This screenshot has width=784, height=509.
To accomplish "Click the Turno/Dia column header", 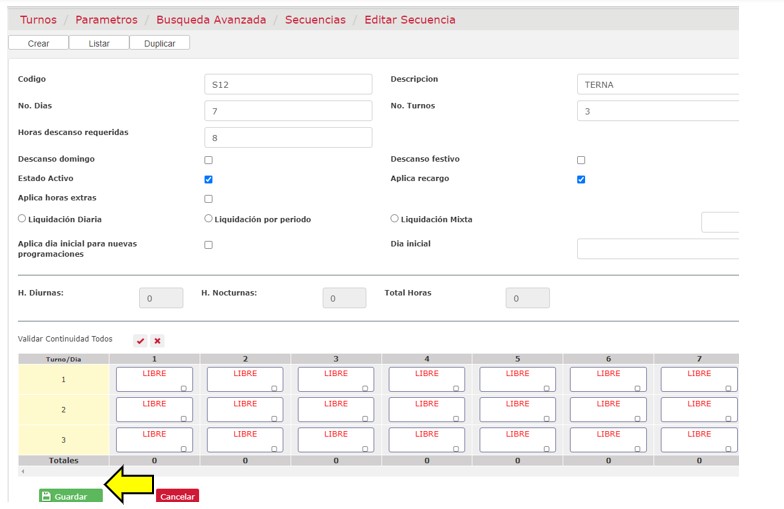I will point(64,359).
